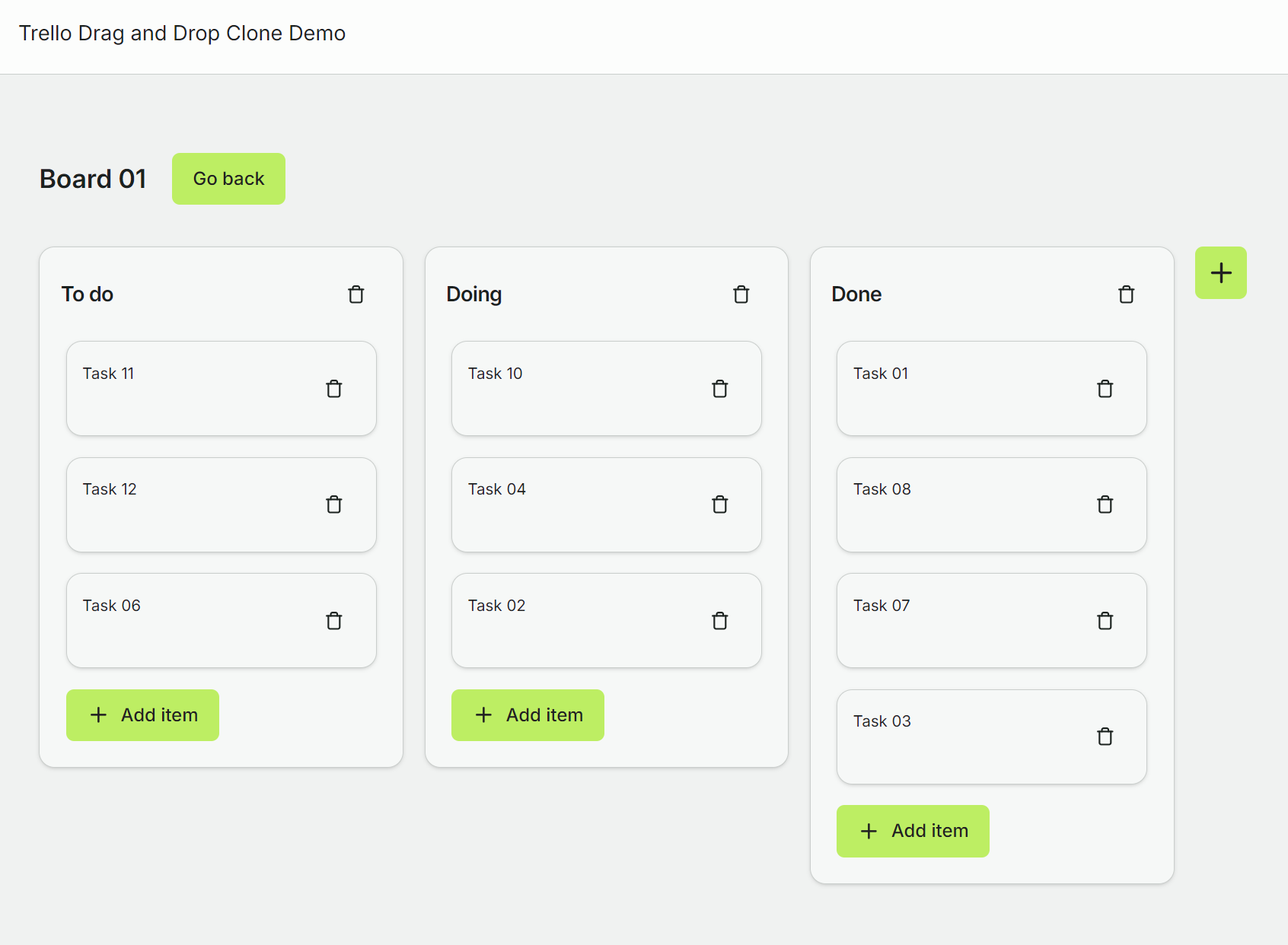Delete the Doing column via trash icon
This screenshot has height=945, width=1288.
[741, 294]
